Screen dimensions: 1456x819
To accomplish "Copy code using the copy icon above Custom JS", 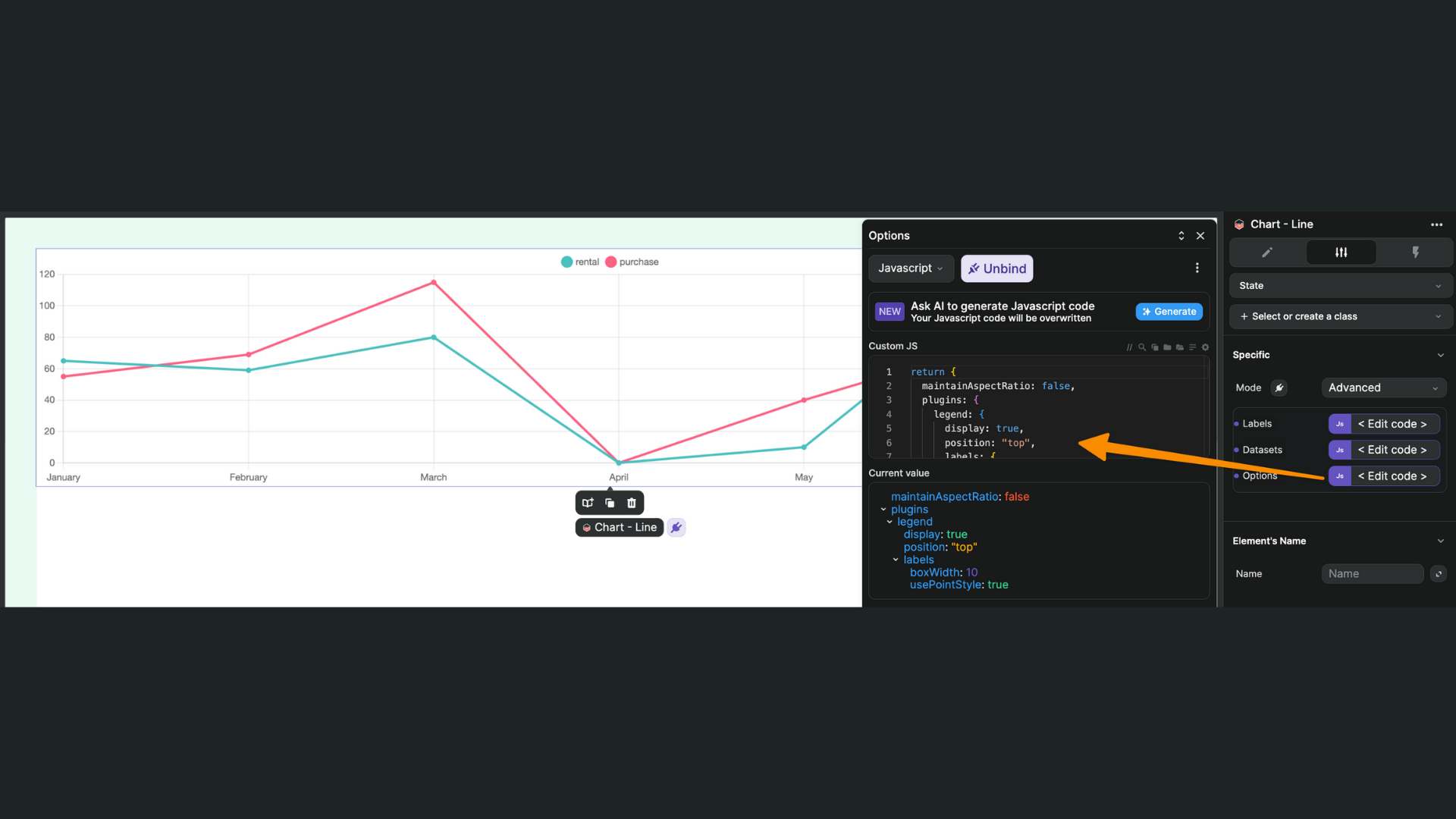I will pos(1155,347).
